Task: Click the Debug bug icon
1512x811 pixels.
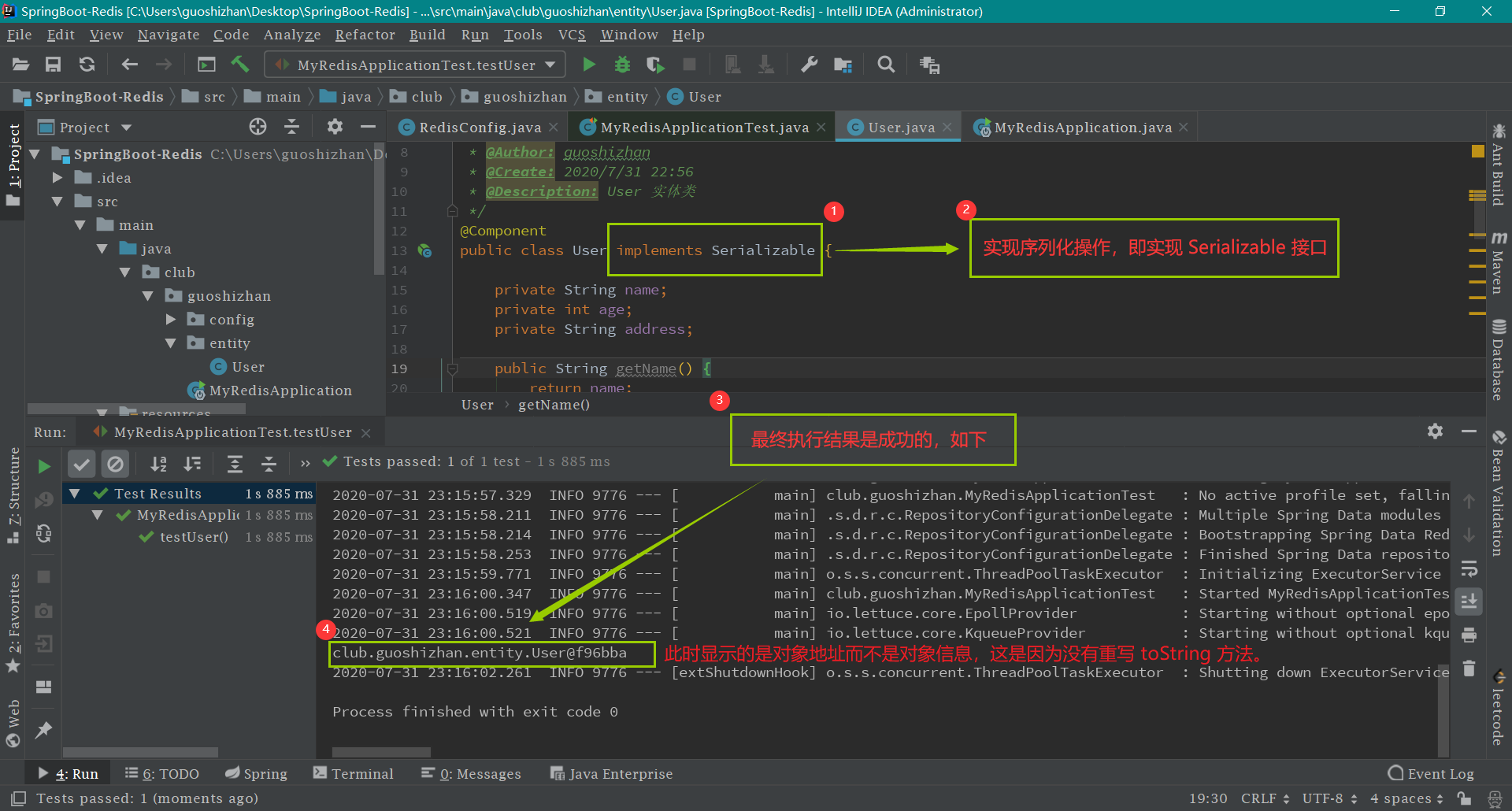Action: point(622,65)
